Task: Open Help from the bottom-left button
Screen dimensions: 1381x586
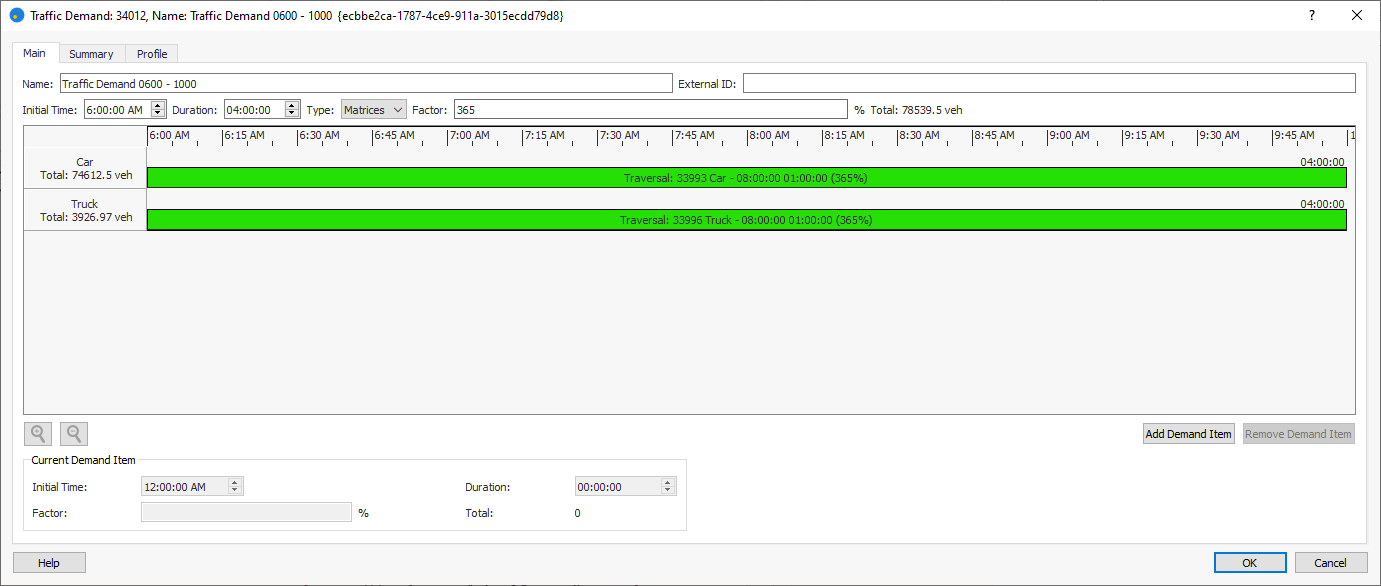Action: point(49,563)
